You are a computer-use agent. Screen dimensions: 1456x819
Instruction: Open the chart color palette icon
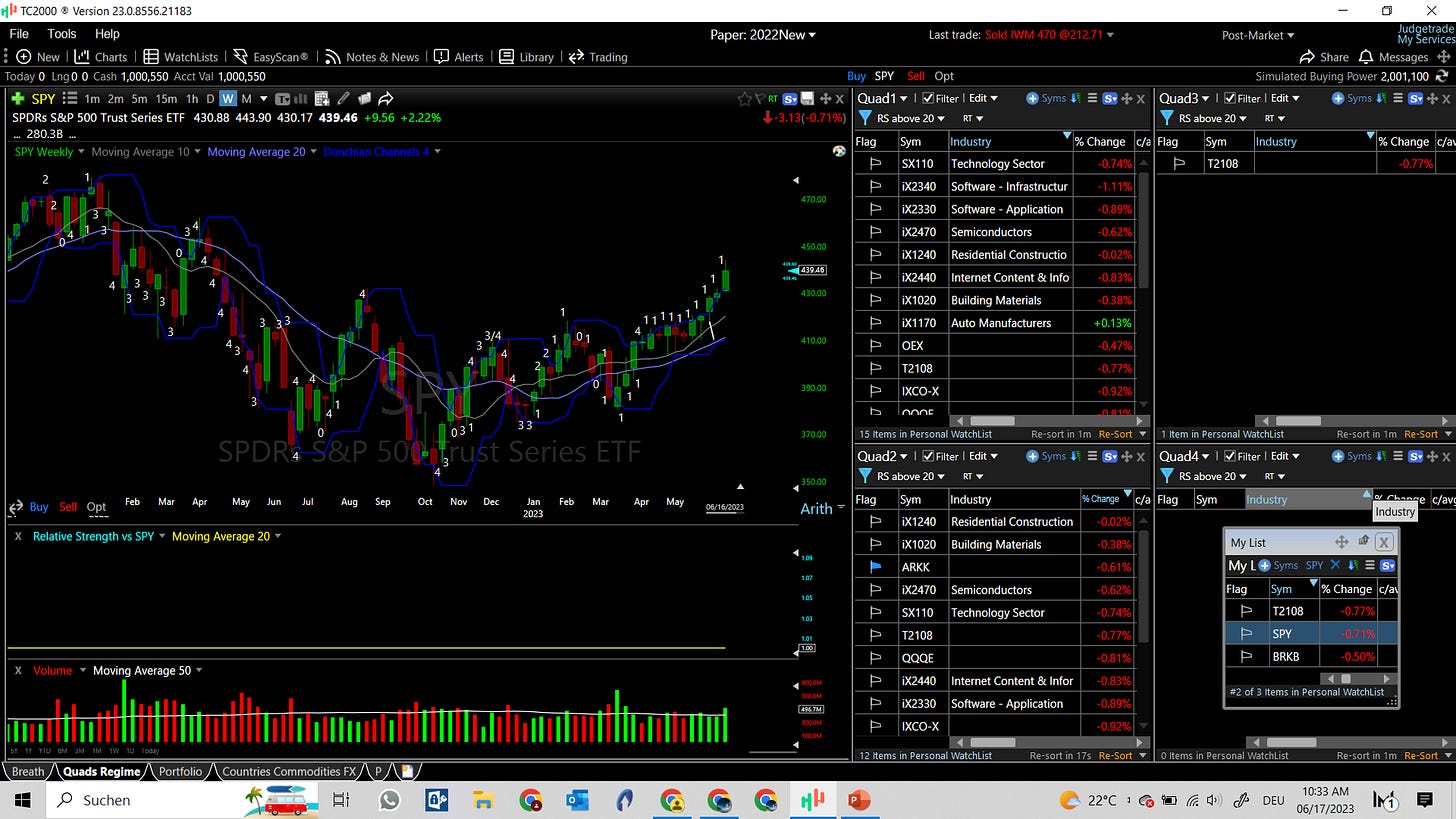point(839,151)
